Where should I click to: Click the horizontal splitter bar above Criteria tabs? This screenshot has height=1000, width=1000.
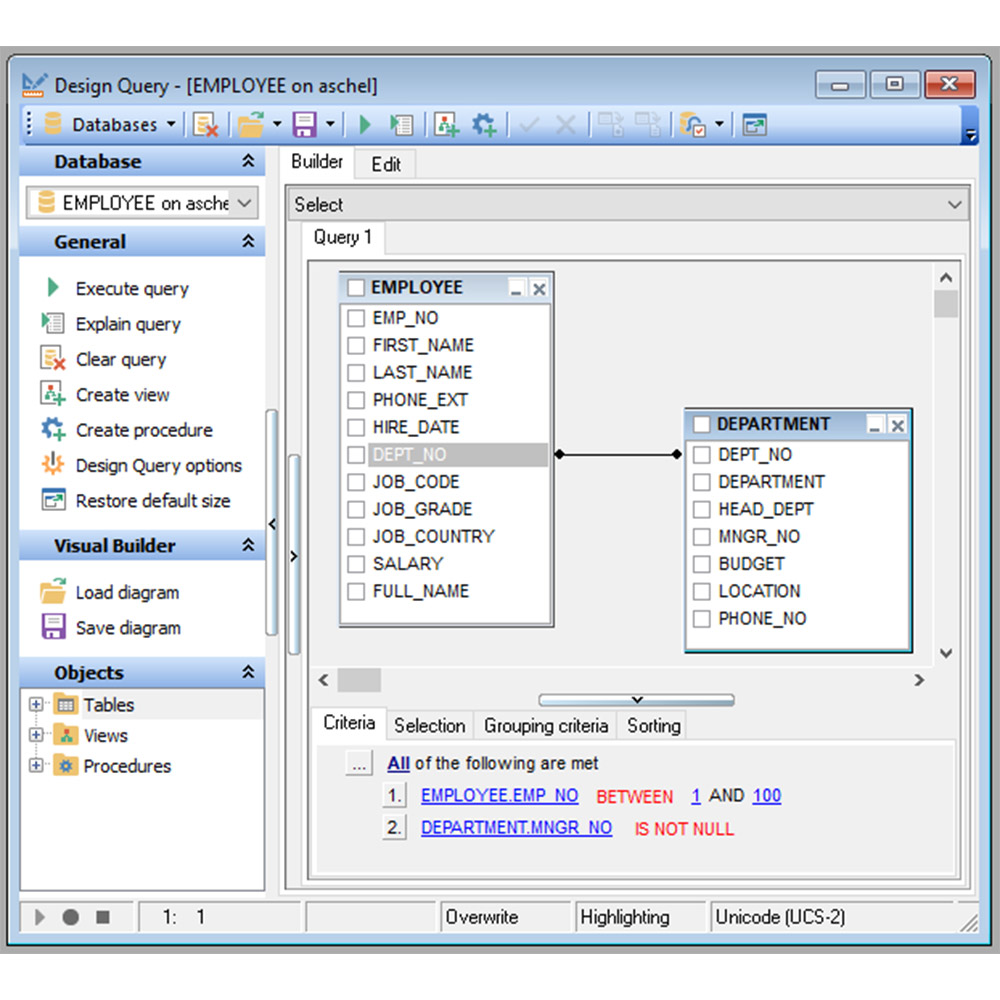click(x=636, y=700)
